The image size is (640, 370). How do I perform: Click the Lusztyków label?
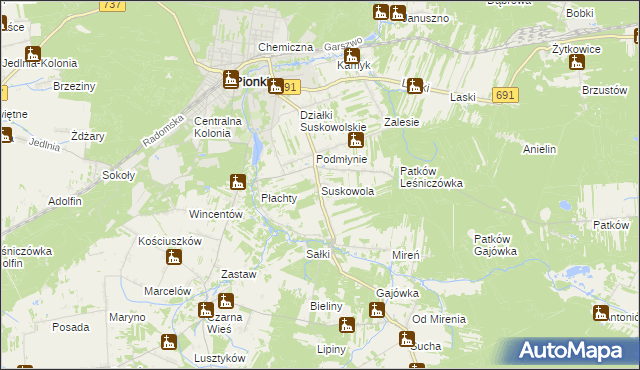point(220,358)
